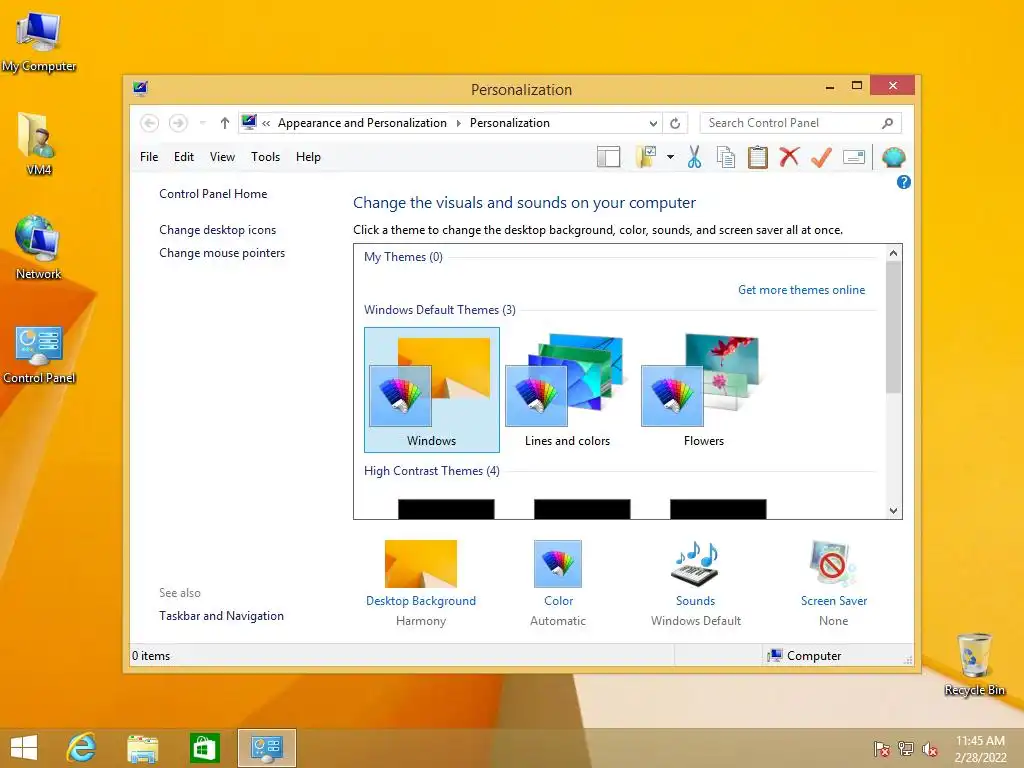Select the Flowers theme
This screenshot has height=768, width=1024.
click(703, 390)
